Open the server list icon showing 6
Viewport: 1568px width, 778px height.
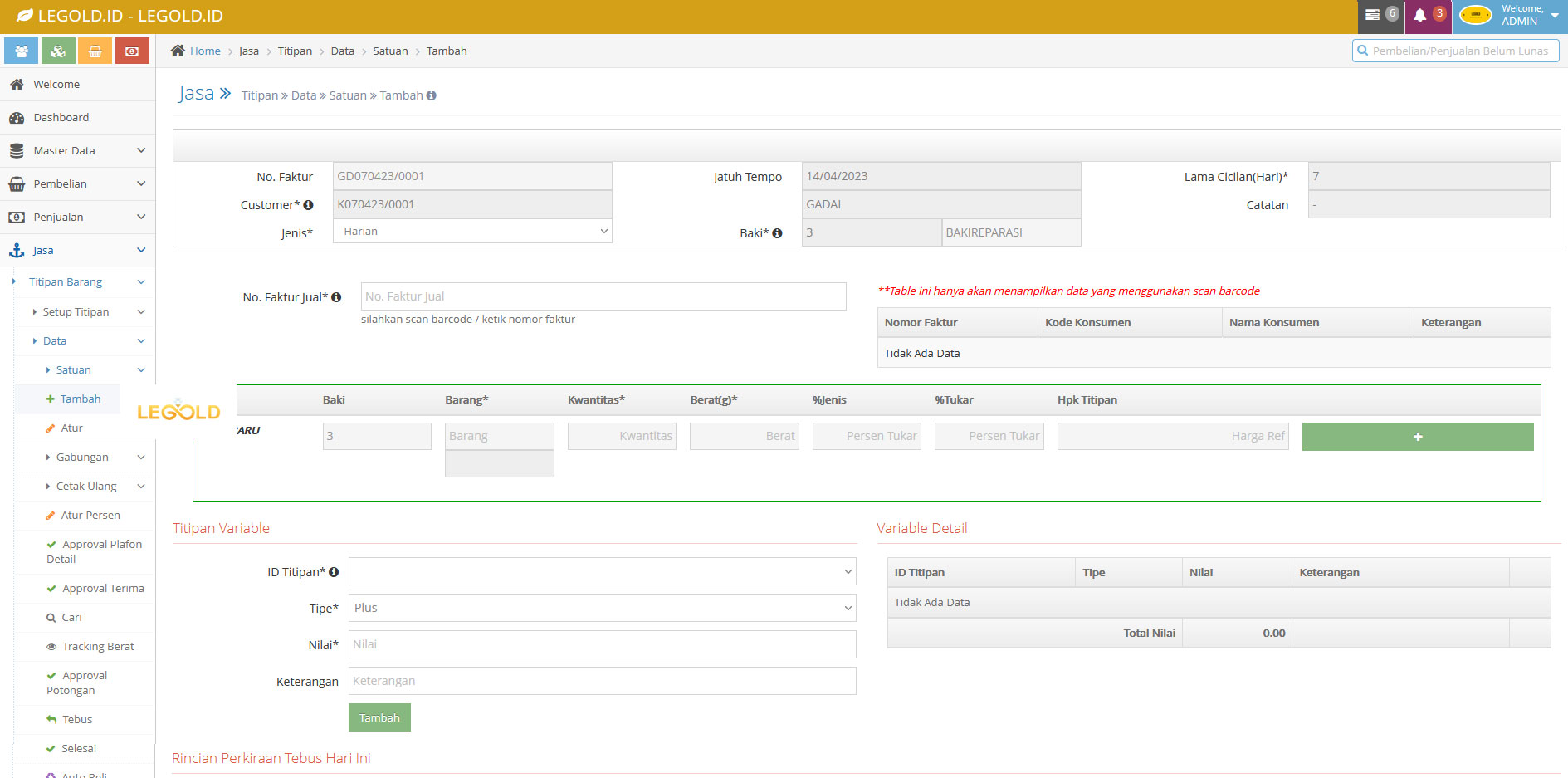click(1378, 15)
